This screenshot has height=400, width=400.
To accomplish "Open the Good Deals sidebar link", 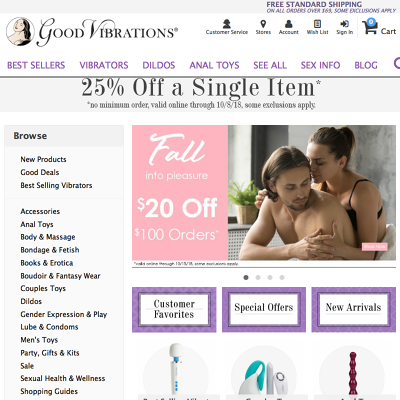I will pos(40,172).
